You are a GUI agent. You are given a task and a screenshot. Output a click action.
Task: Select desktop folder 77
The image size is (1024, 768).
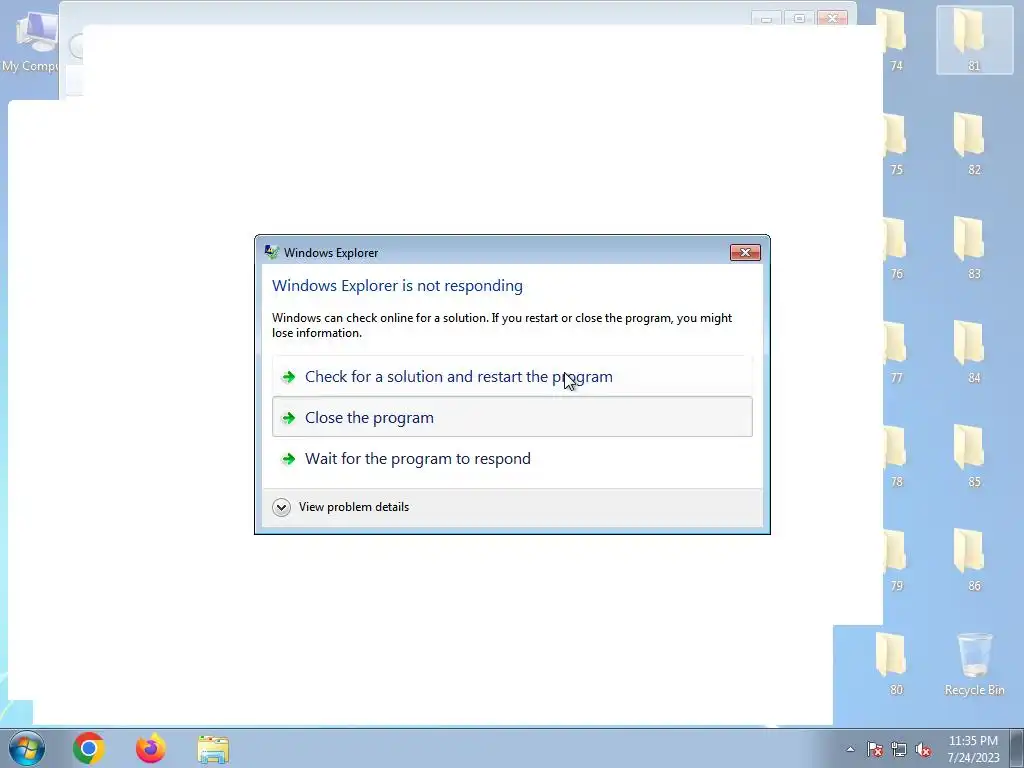pyautogui.click(x=895, y=351)
